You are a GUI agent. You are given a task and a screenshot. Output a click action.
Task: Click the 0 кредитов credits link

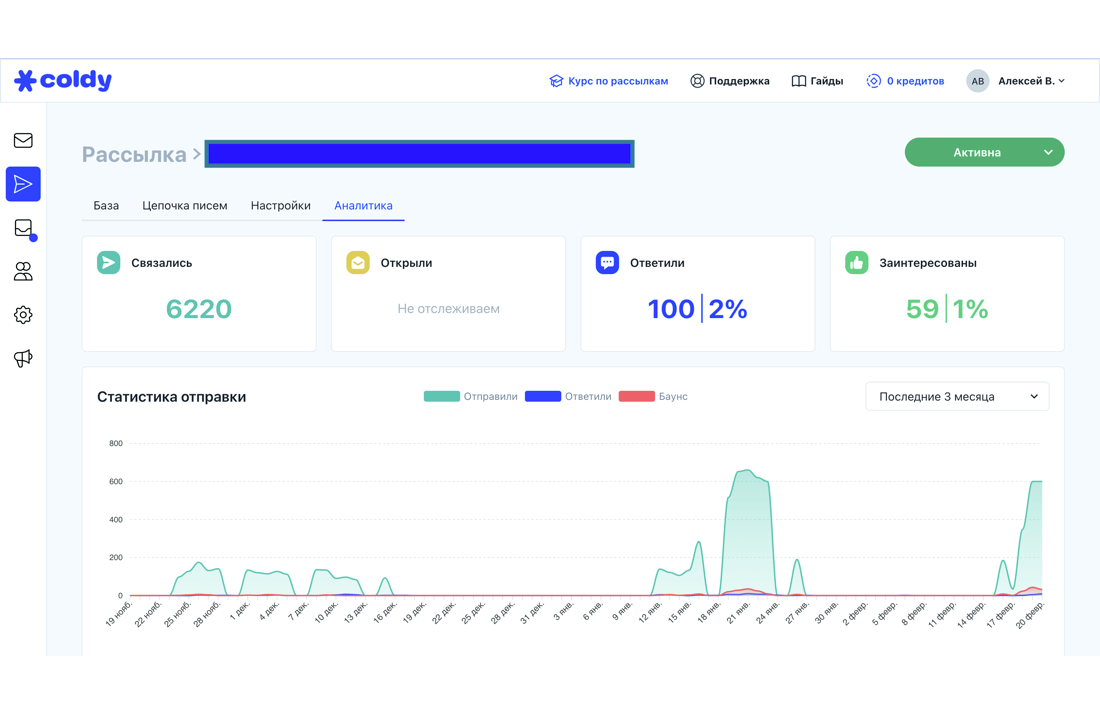pyautogui.click(x=905, y=81)
